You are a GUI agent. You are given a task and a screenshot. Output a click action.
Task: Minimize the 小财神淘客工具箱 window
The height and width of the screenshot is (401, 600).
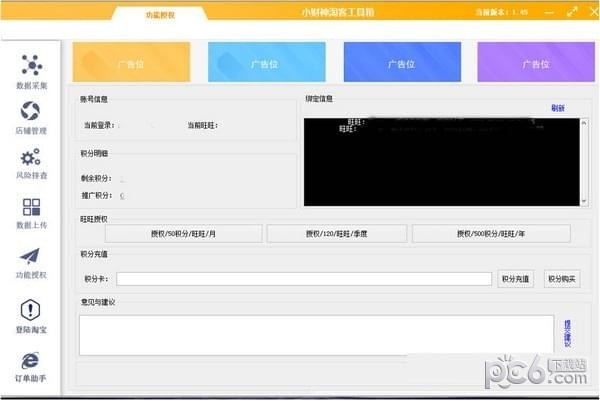[x=549, y=13]
